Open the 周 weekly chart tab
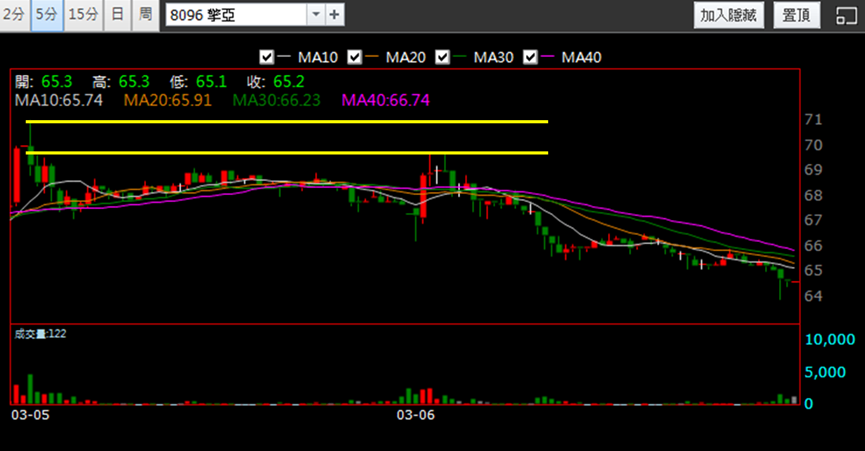 coord(146,15)
